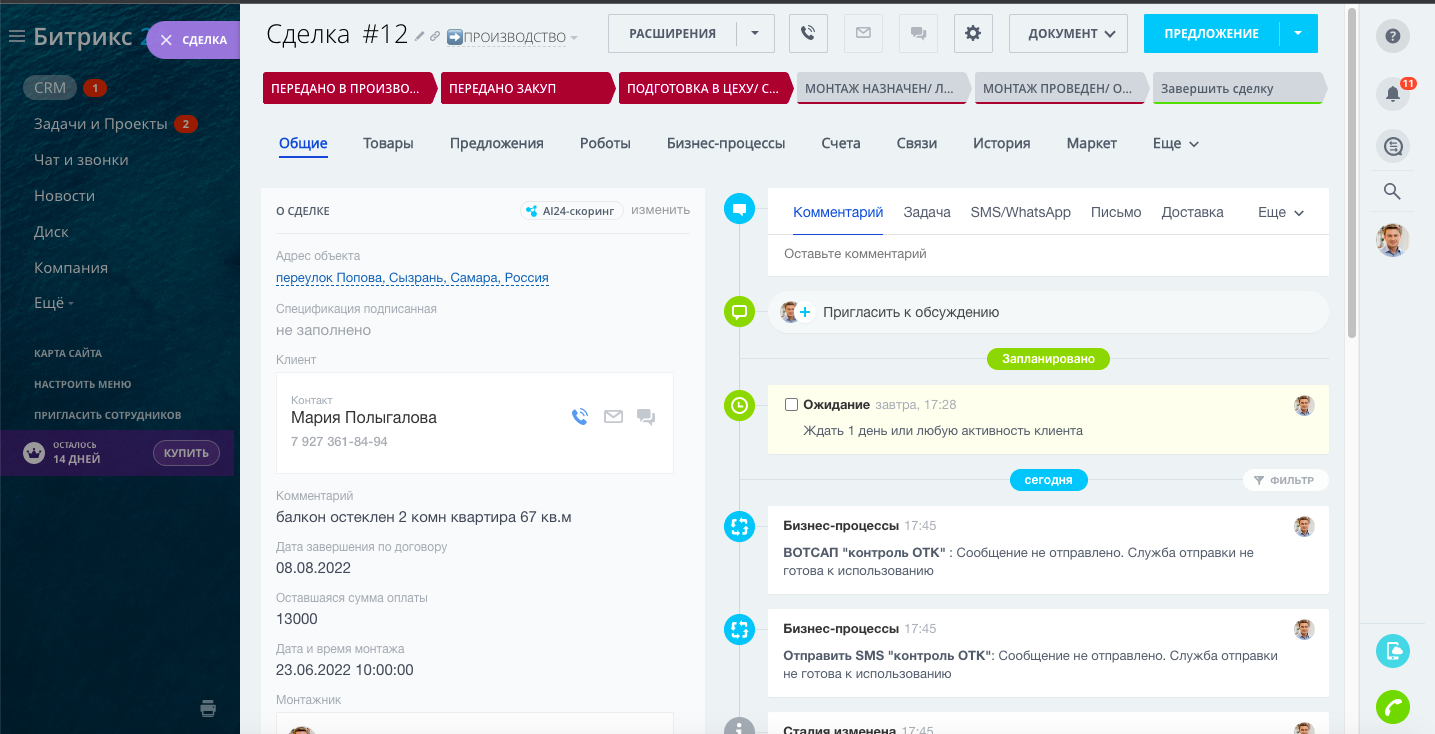Image resolution: width=1435 pixels, height=734 pixels.
Task: Click the printer icon in left sidebar
Action: (208, 709)
